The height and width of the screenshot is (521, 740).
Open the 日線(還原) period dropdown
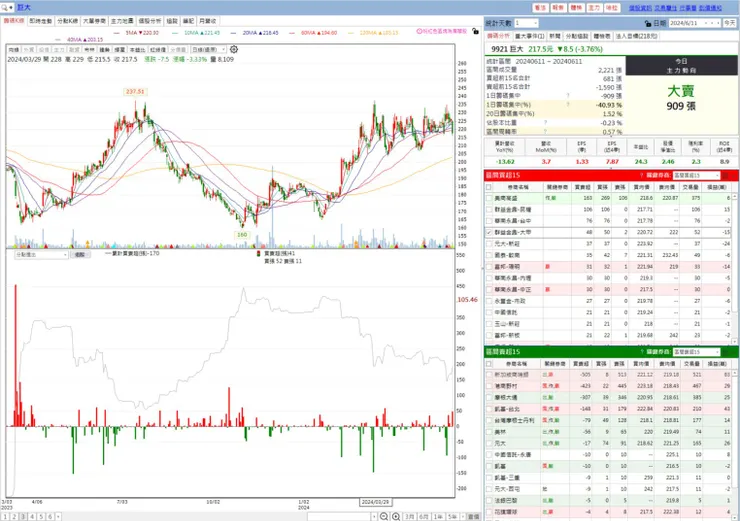[209, 50]
